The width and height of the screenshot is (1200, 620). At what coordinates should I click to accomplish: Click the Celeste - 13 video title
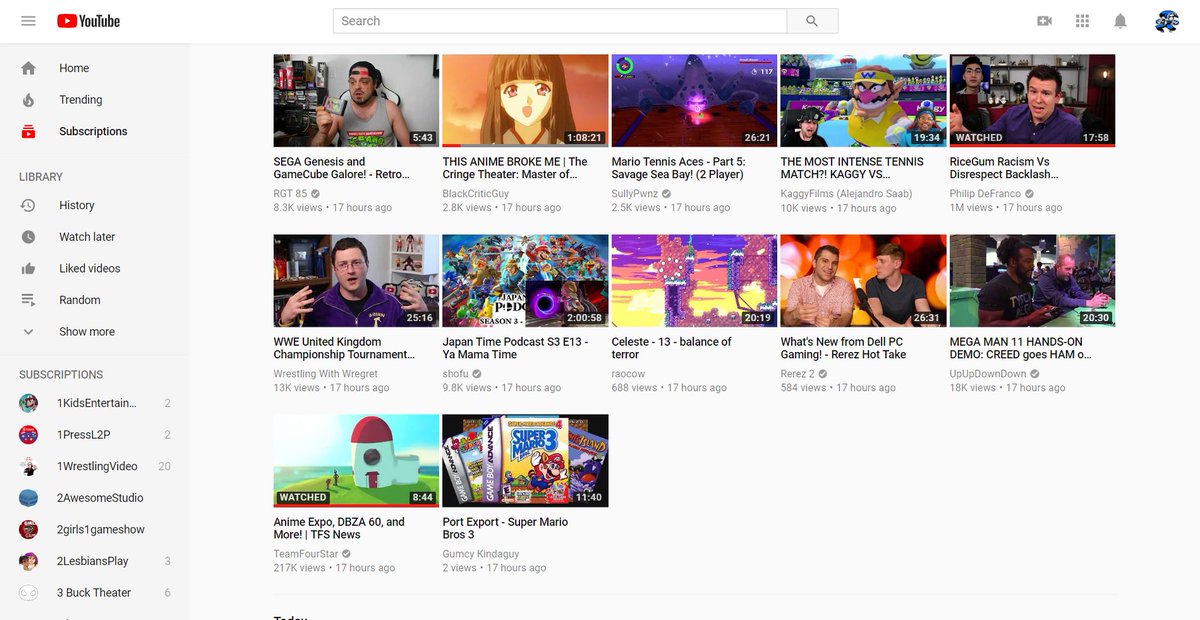tap(671, 348)
